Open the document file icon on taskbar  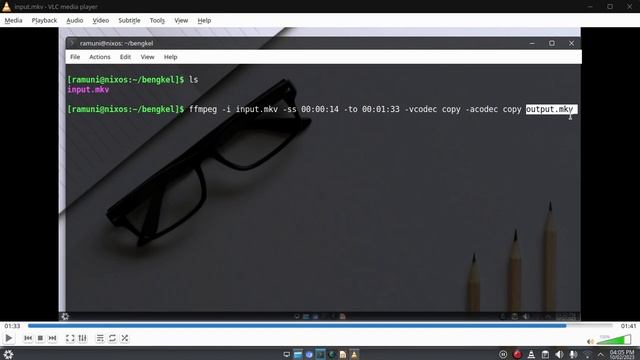(x=343, y=354)
